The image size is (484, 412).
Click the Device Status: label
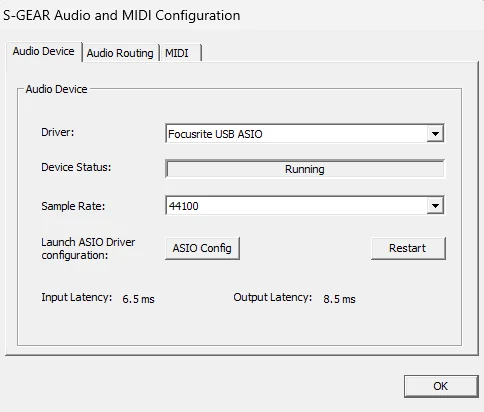(x=76, y=167)
